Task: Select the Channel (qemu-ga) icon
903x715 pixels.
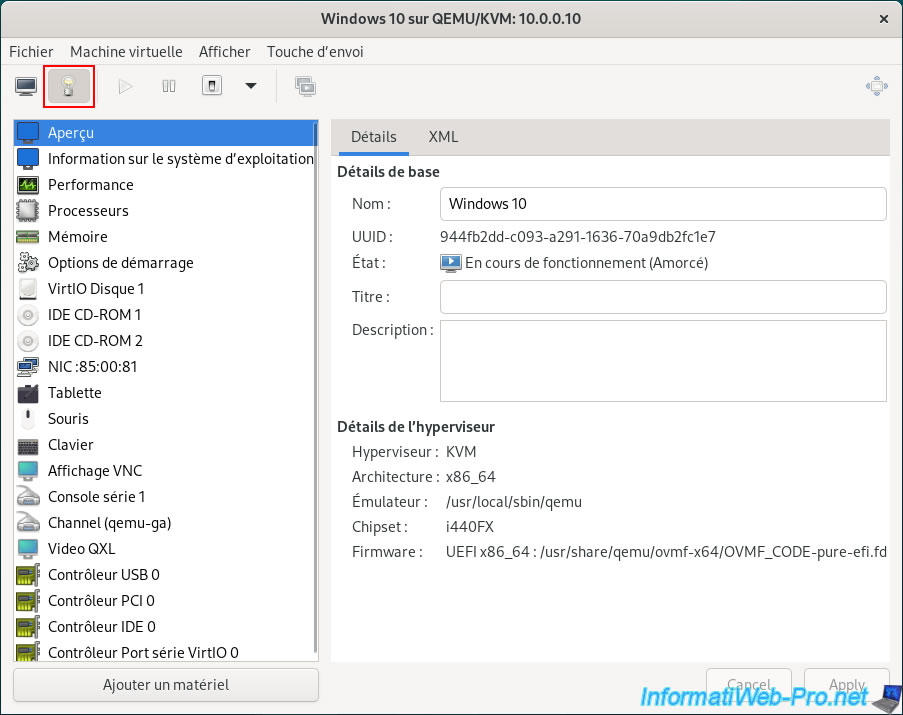Action: click(x=28, y=523)
